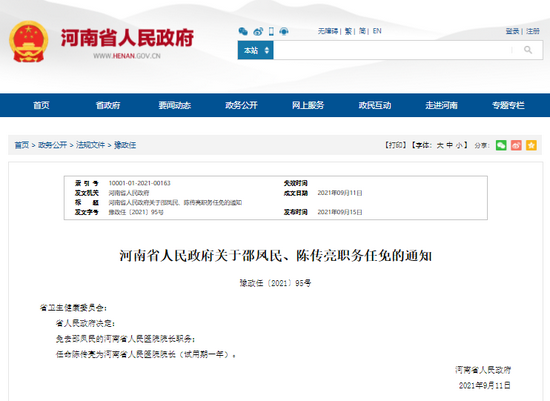Image resolution: width=550 pixels, height=401 pixels.
Task: Open 走进河南 in the navigation bar
Action: pyautogui.click(x=441, y=105)
